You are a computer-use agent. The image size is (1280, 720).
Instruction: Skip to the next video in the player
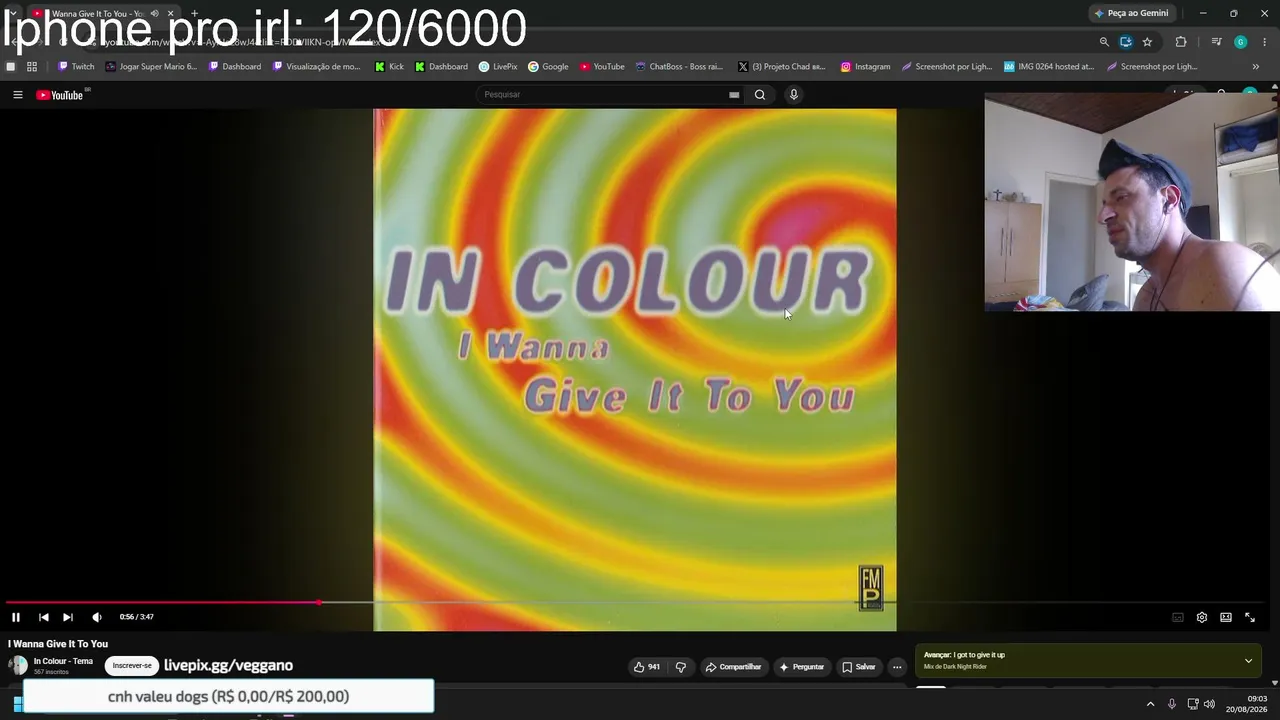pyautogui.click(x=67, y=617)
